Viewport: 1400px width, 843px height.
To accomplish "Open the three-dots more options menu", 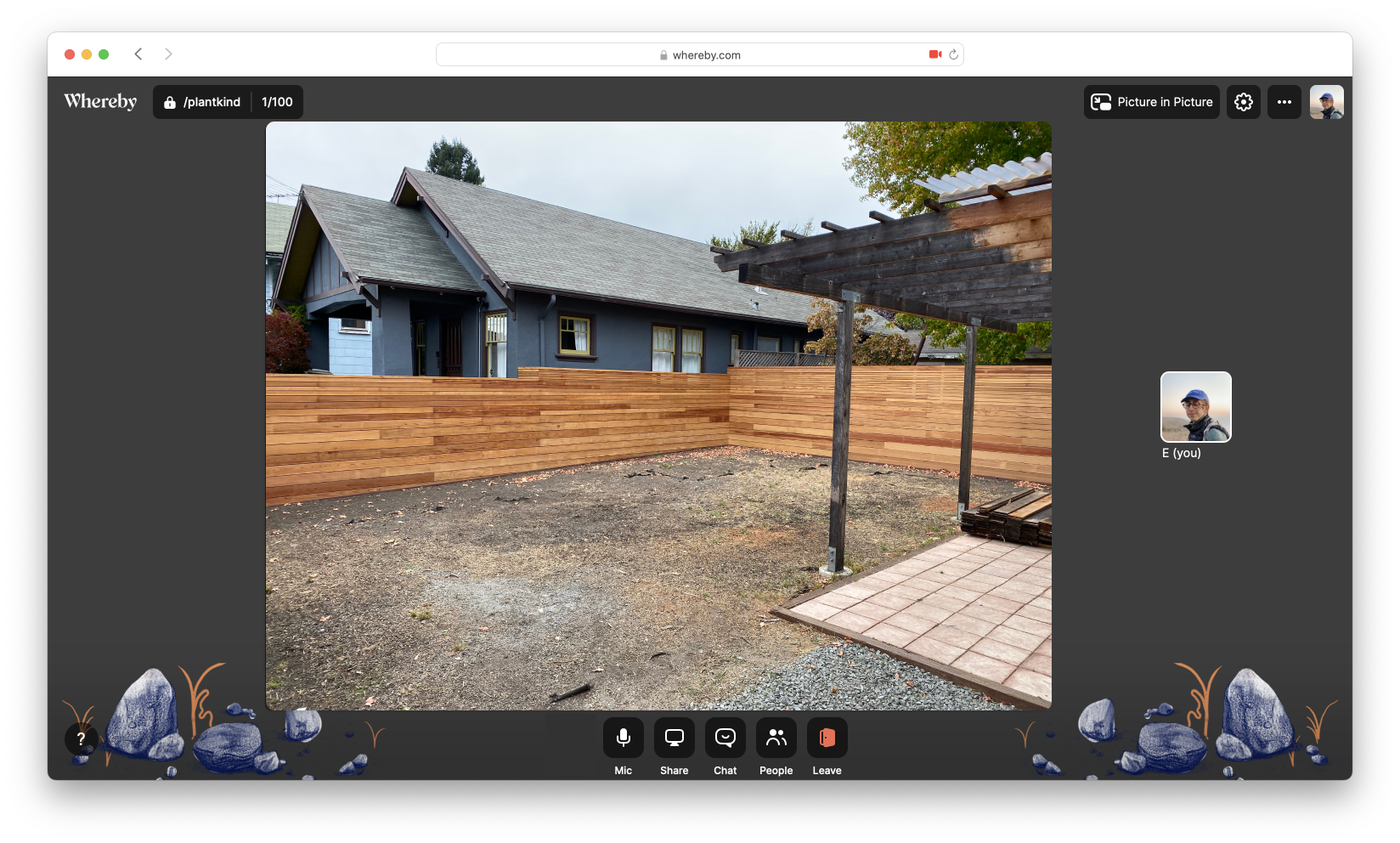I will coord(1284,102).
